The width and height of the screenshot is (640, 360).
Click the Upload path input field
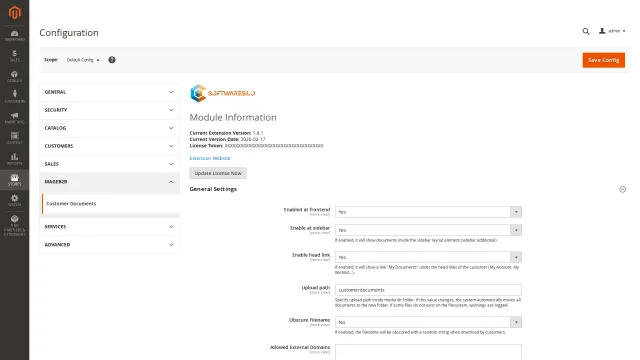tap(428, 290)
